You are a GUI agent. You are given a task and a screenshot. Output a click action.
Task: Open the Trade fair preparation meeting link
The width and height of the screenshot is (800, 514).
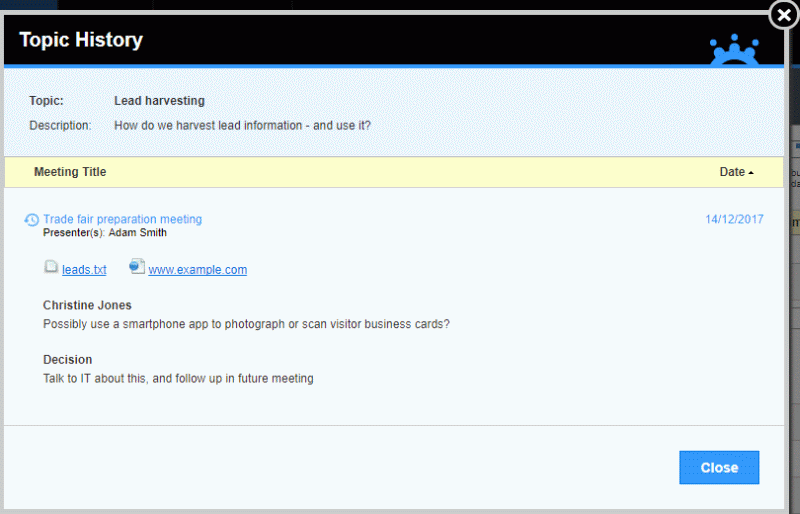coord(122,219)
